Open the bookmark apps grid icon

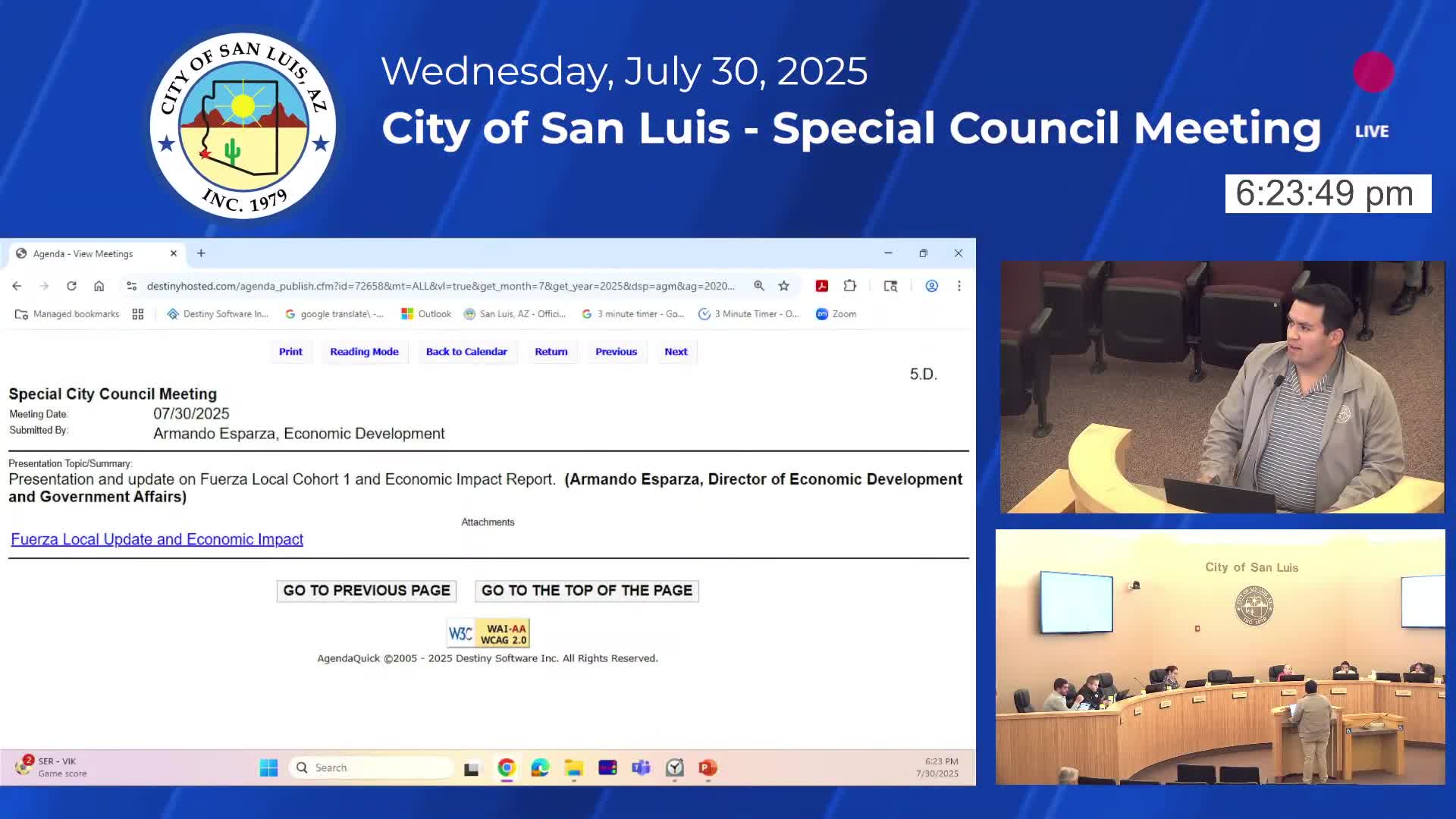(137, 314)
